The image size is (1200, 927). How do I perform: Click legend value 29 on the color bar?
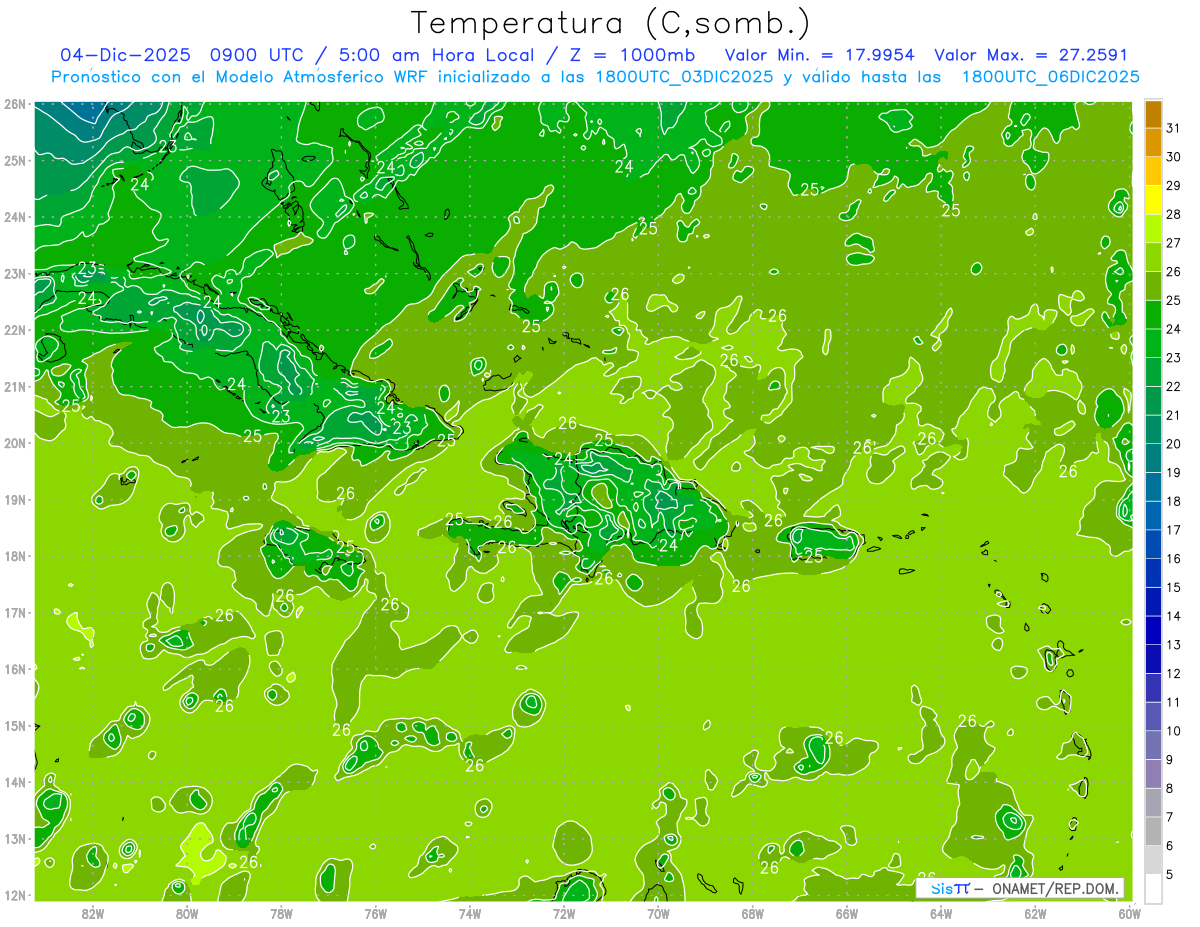click(x=1173, y=186)
